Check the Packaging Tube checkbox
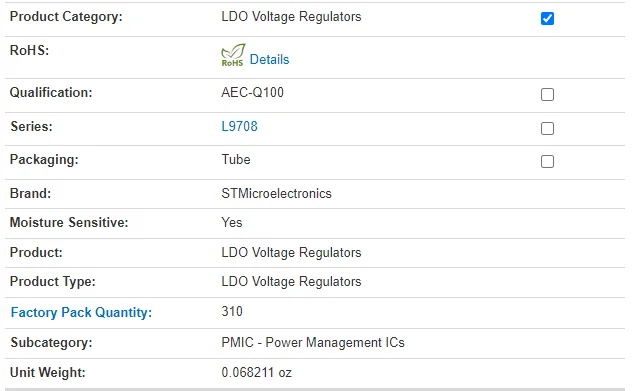Screen dimensions: 632x391 pos(547,161)
